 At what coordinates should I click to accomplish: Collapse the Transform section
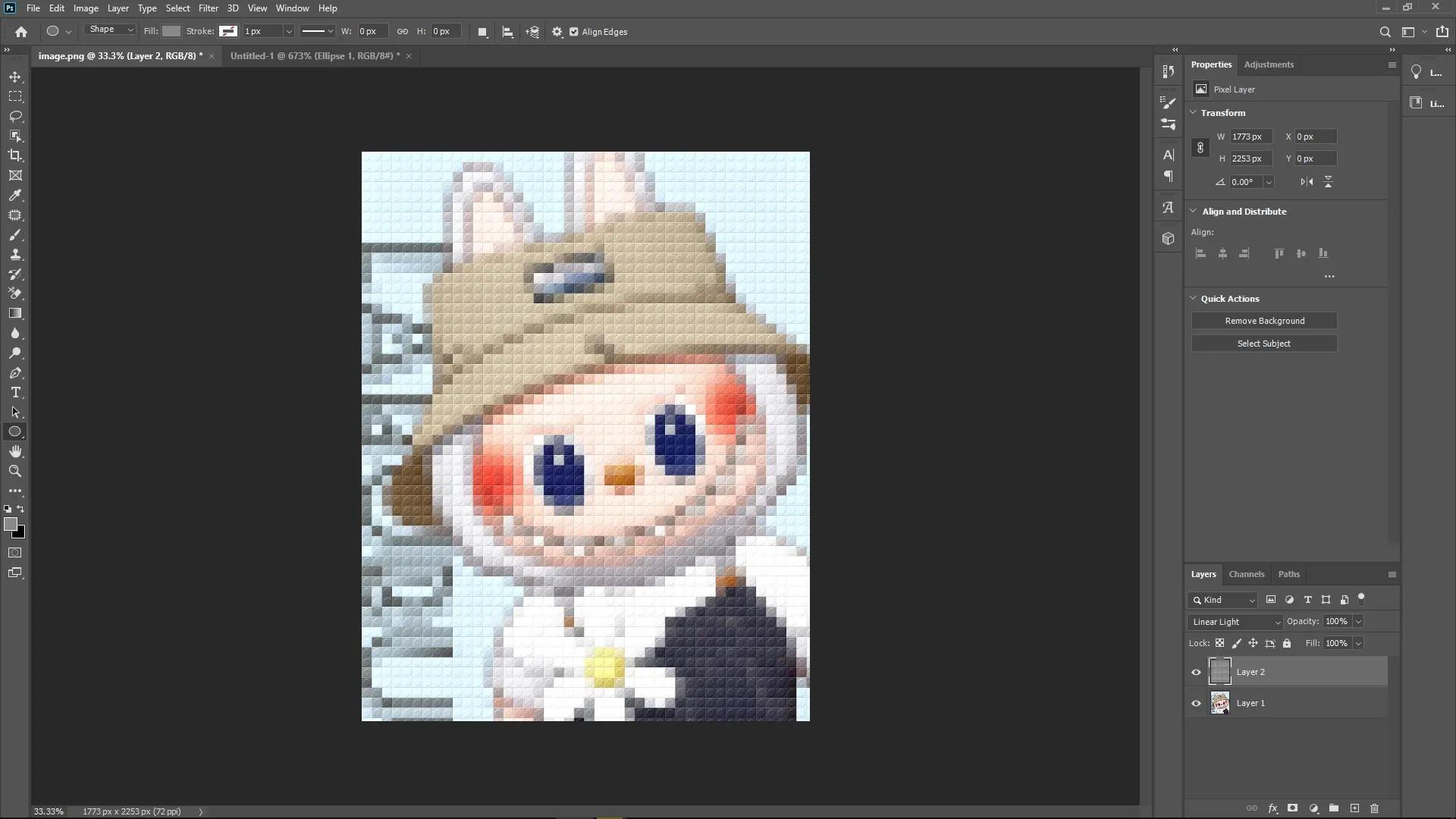(x=1194, y=112)
